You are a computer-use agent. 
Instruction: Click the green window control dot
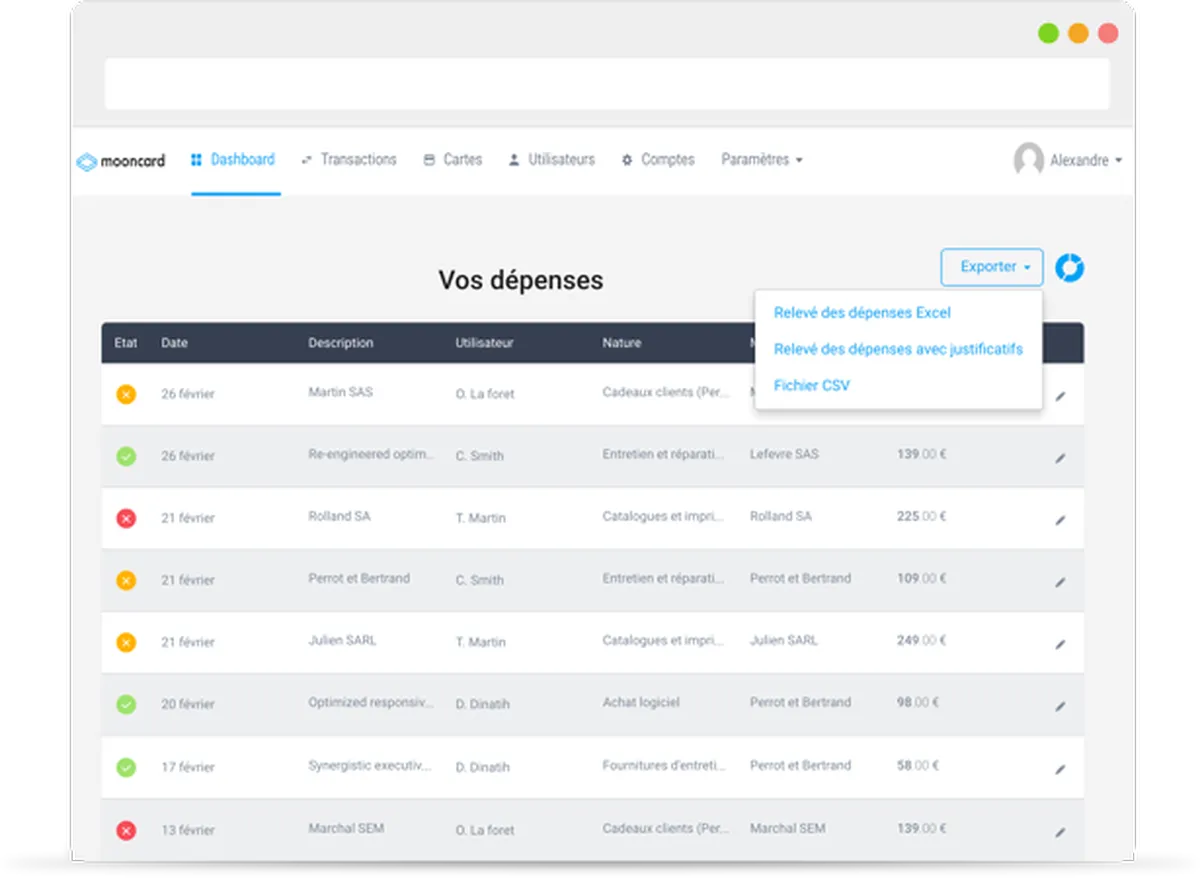click(x=1048, y=33)
